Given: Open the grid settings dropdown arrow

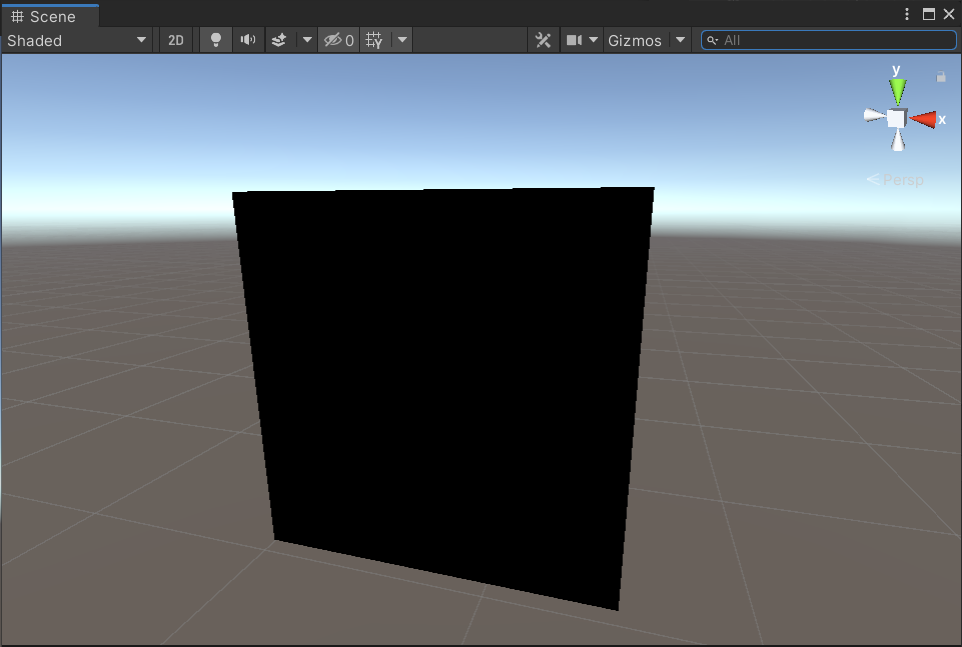Looking at the screenshot, I should (x=400, y=40).
